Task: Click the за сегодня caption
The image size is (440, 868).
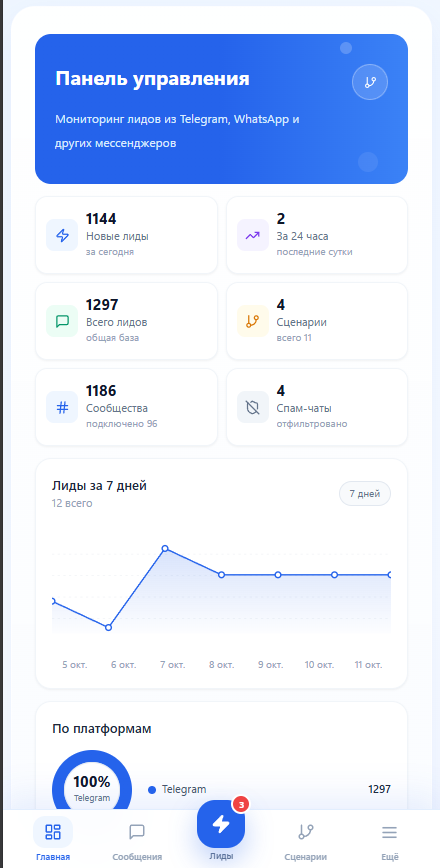Action: coord(110,252)
